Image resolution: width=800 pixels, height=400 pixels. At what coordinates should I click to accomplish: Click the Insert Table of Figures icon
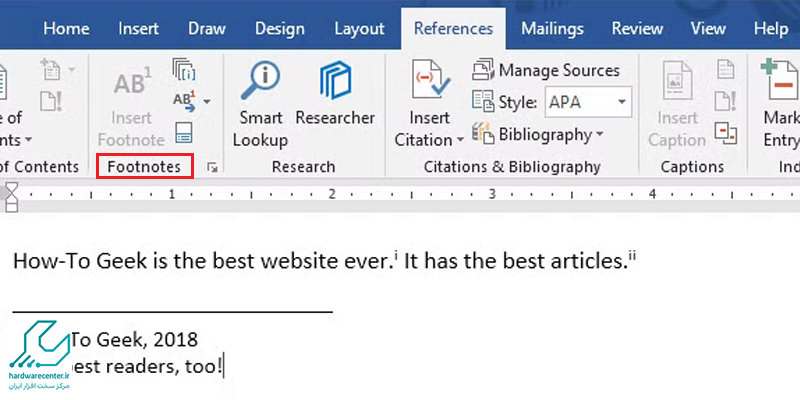[725, 69]
